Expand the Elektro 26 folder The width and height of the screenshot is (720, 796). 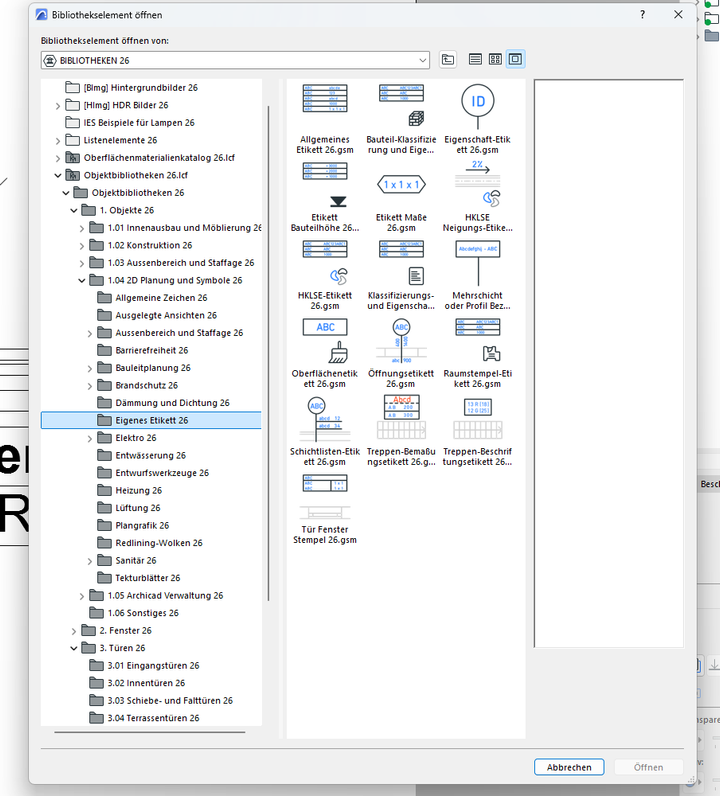tap(90, 439)
